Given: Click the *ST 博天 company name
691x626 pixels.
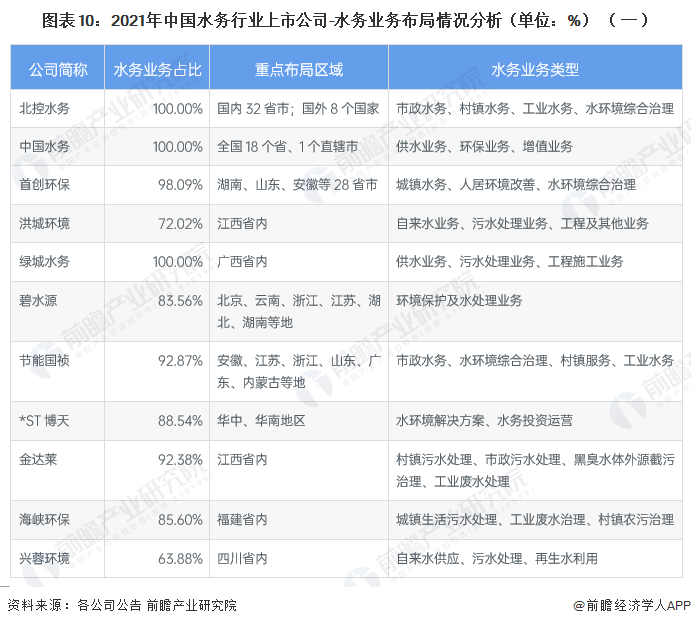Looking at the screenshot, I should [45, 421].
